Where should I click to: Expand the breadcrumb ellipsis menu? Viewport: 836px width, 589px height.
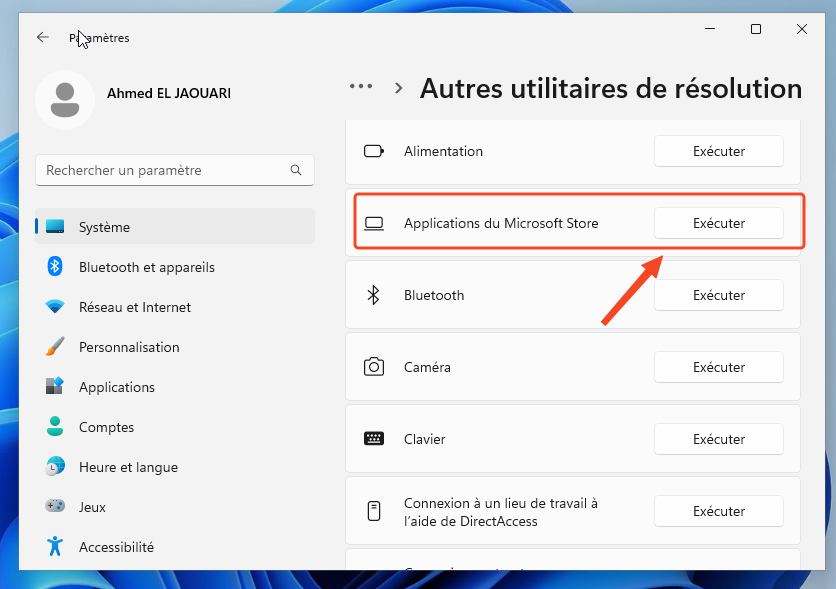[x=361, y=87]
